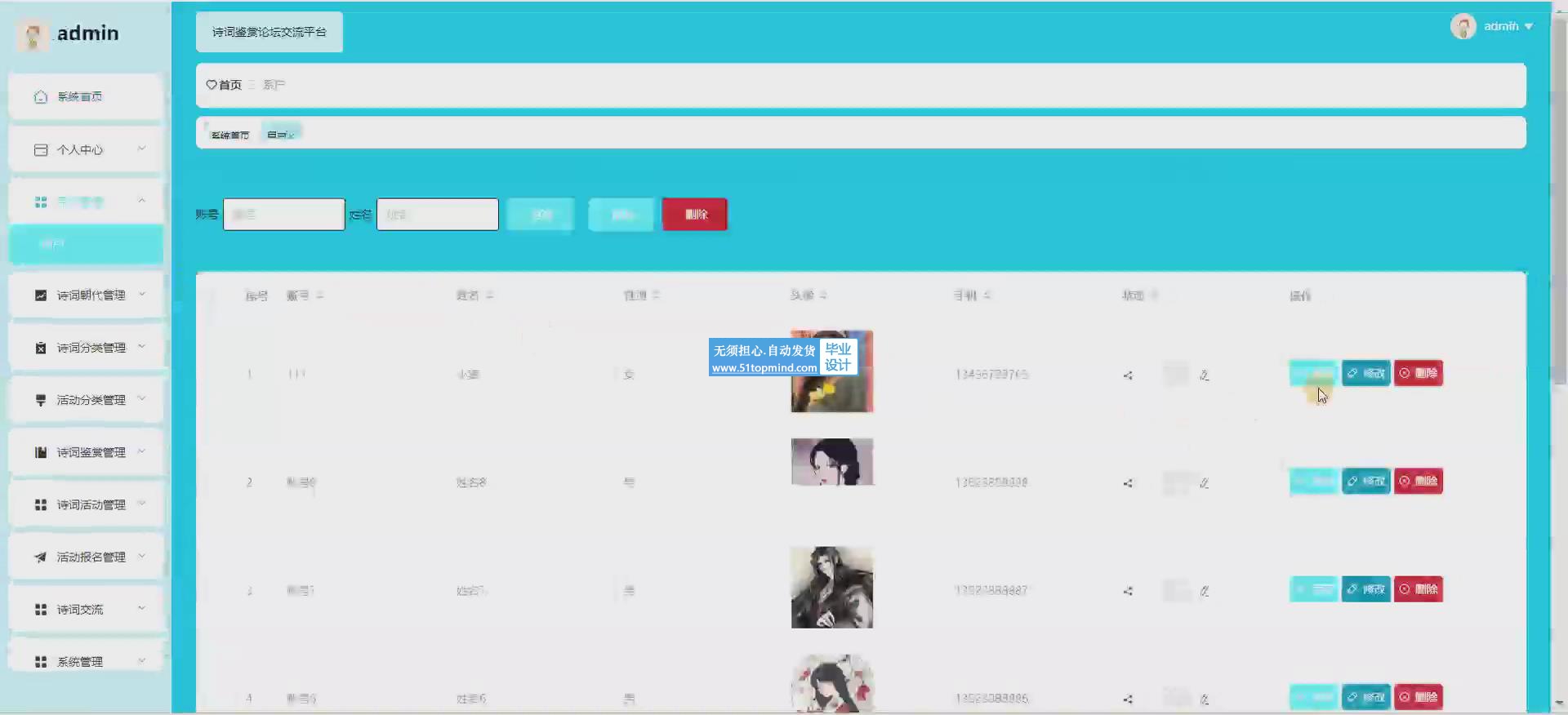1568x715 pixels.
Task: Open the 系统首页 sidebar home icon
Action: point(41,96)
